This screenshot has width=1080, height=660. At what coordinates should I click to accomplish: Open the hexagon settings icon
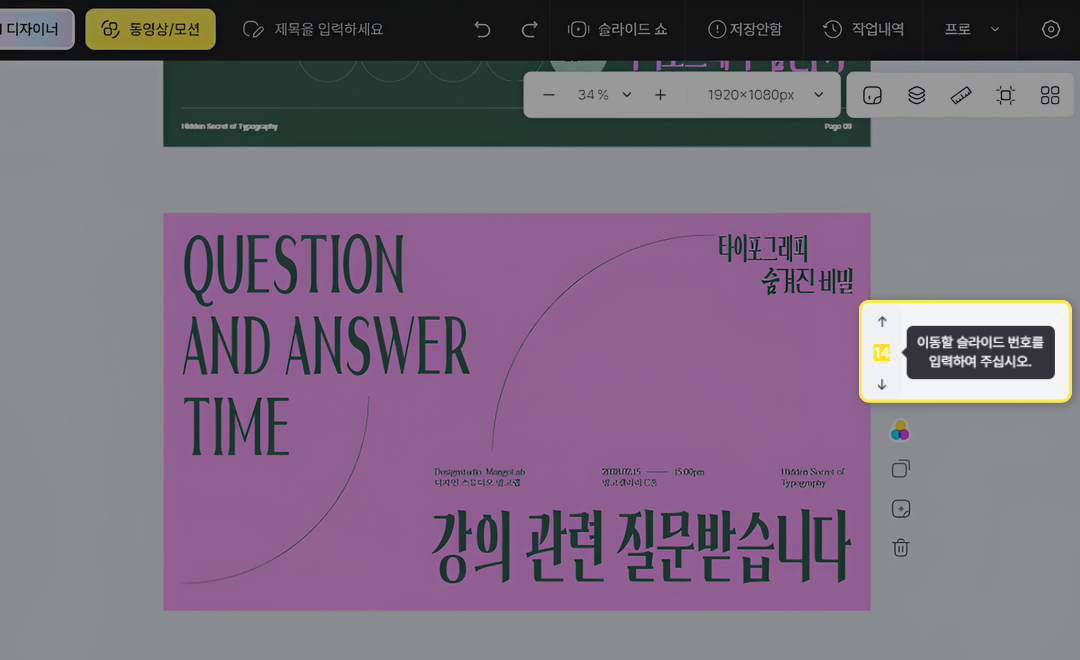click(1050, 30)
